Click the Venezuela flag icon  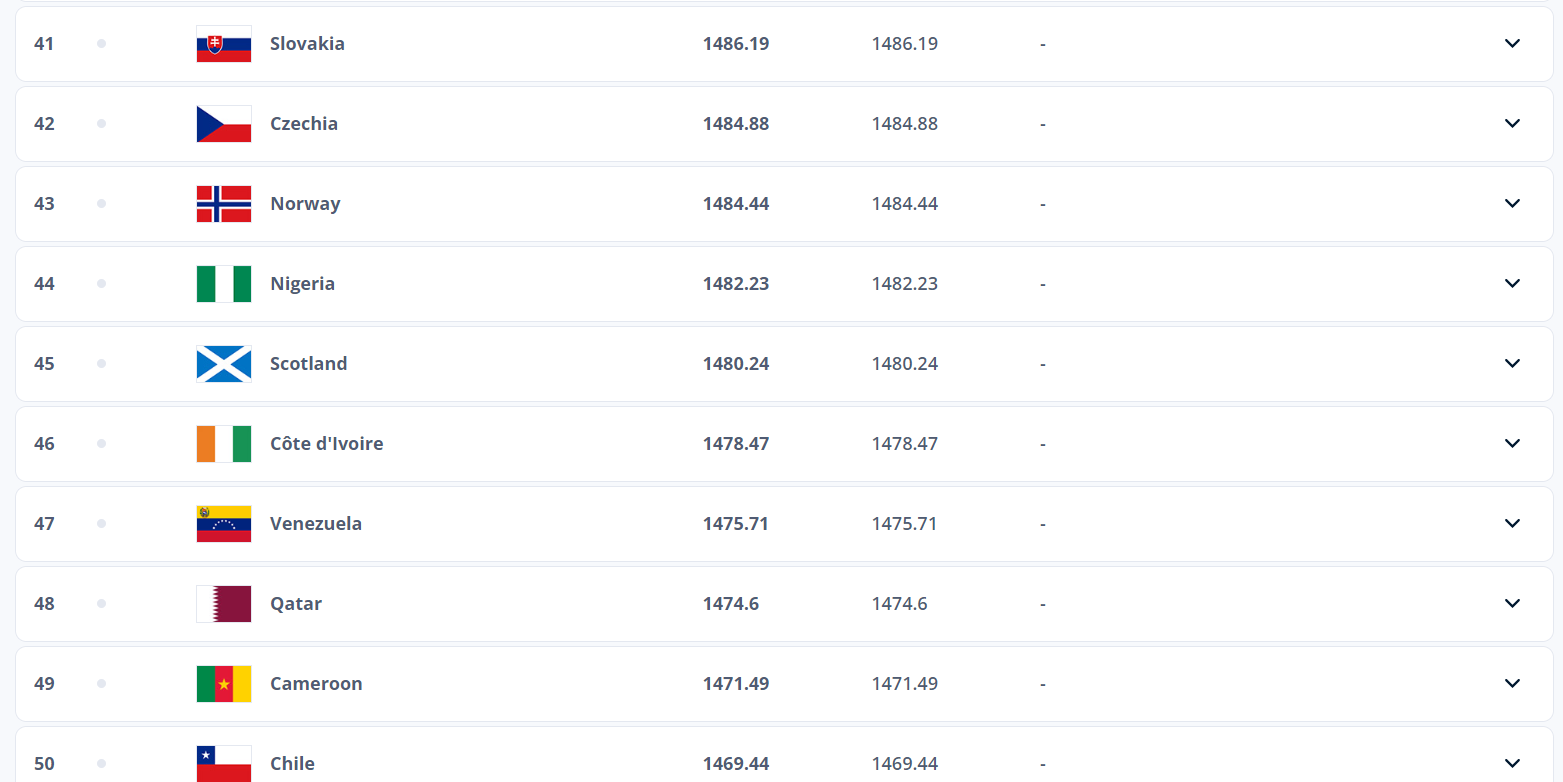[x=224, y=524]
